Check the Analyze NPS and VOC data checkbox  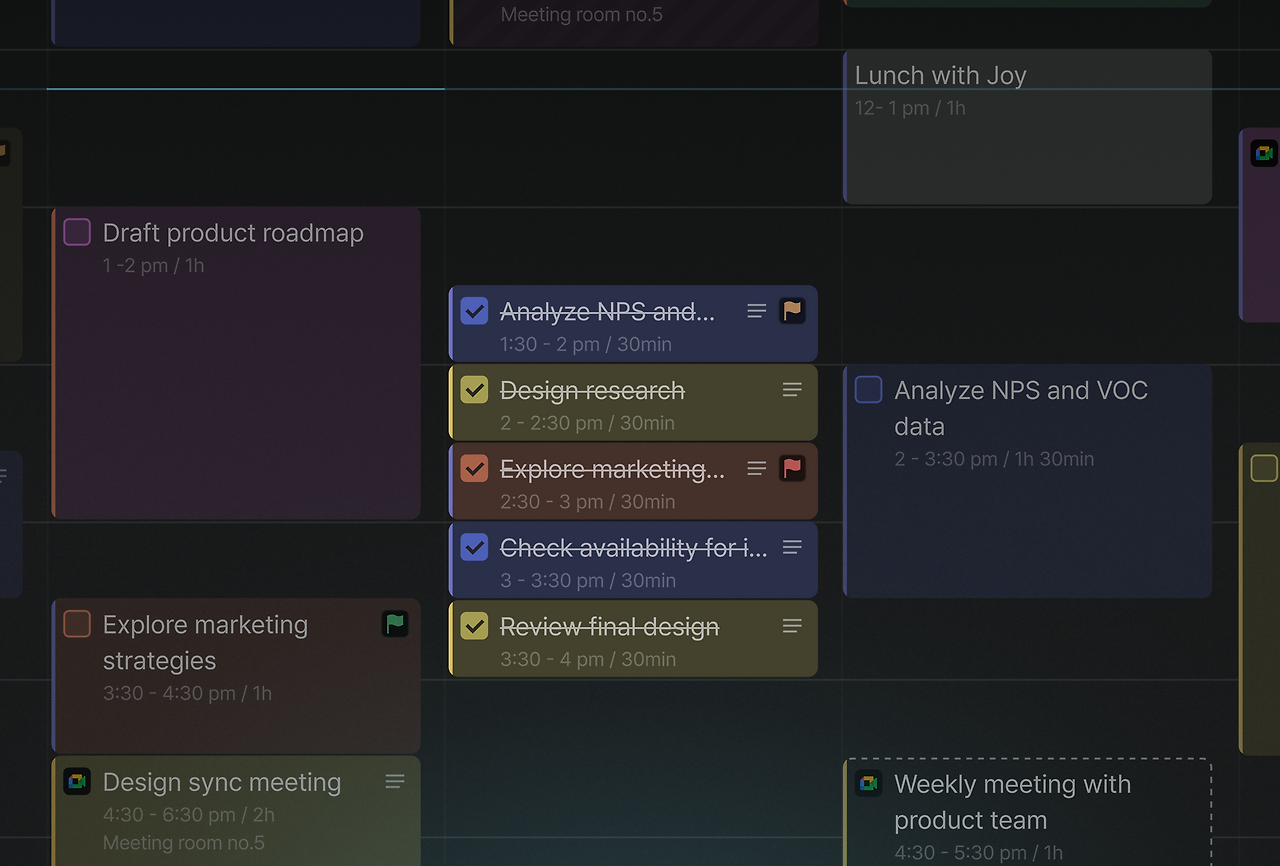(868, 390)
